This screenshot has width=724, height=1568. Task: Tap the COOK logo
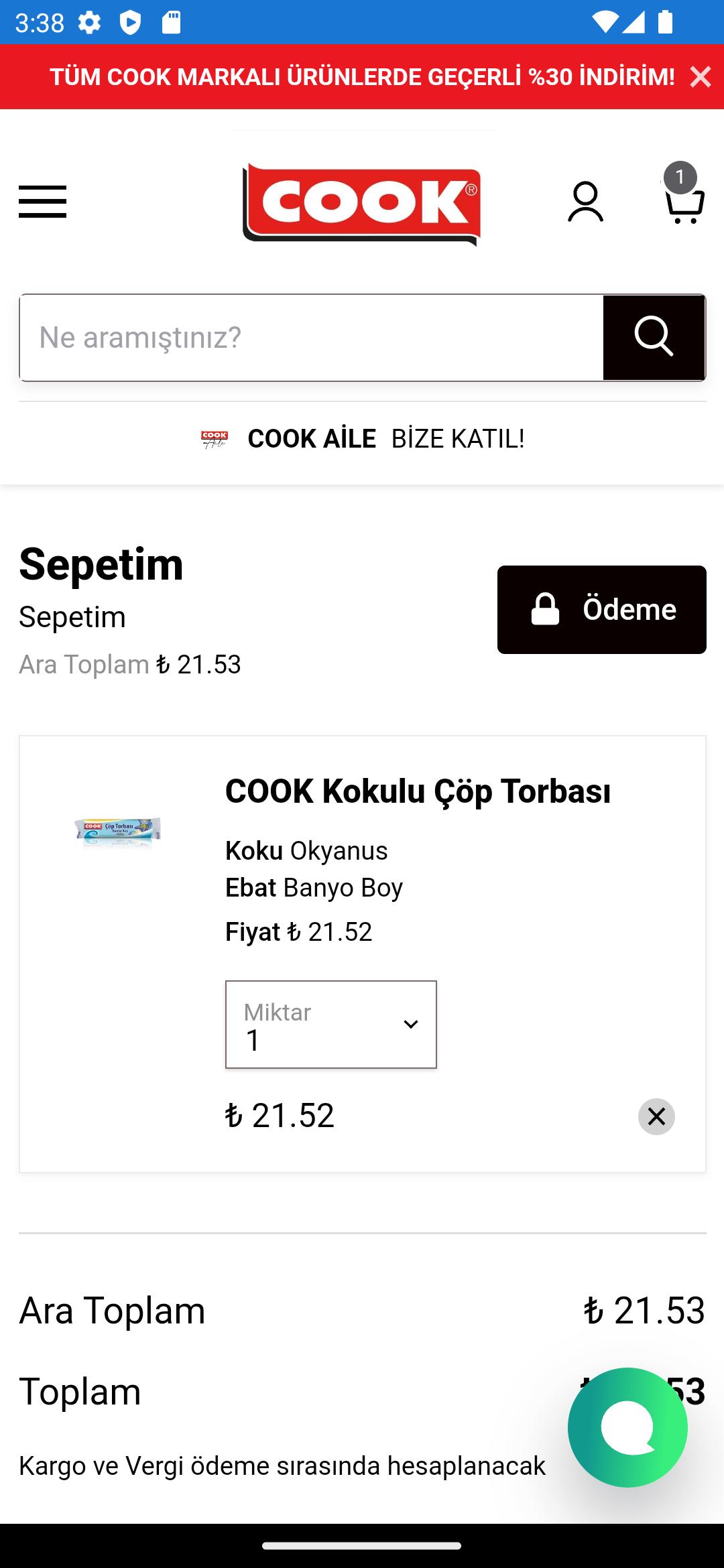coord(361,204)
